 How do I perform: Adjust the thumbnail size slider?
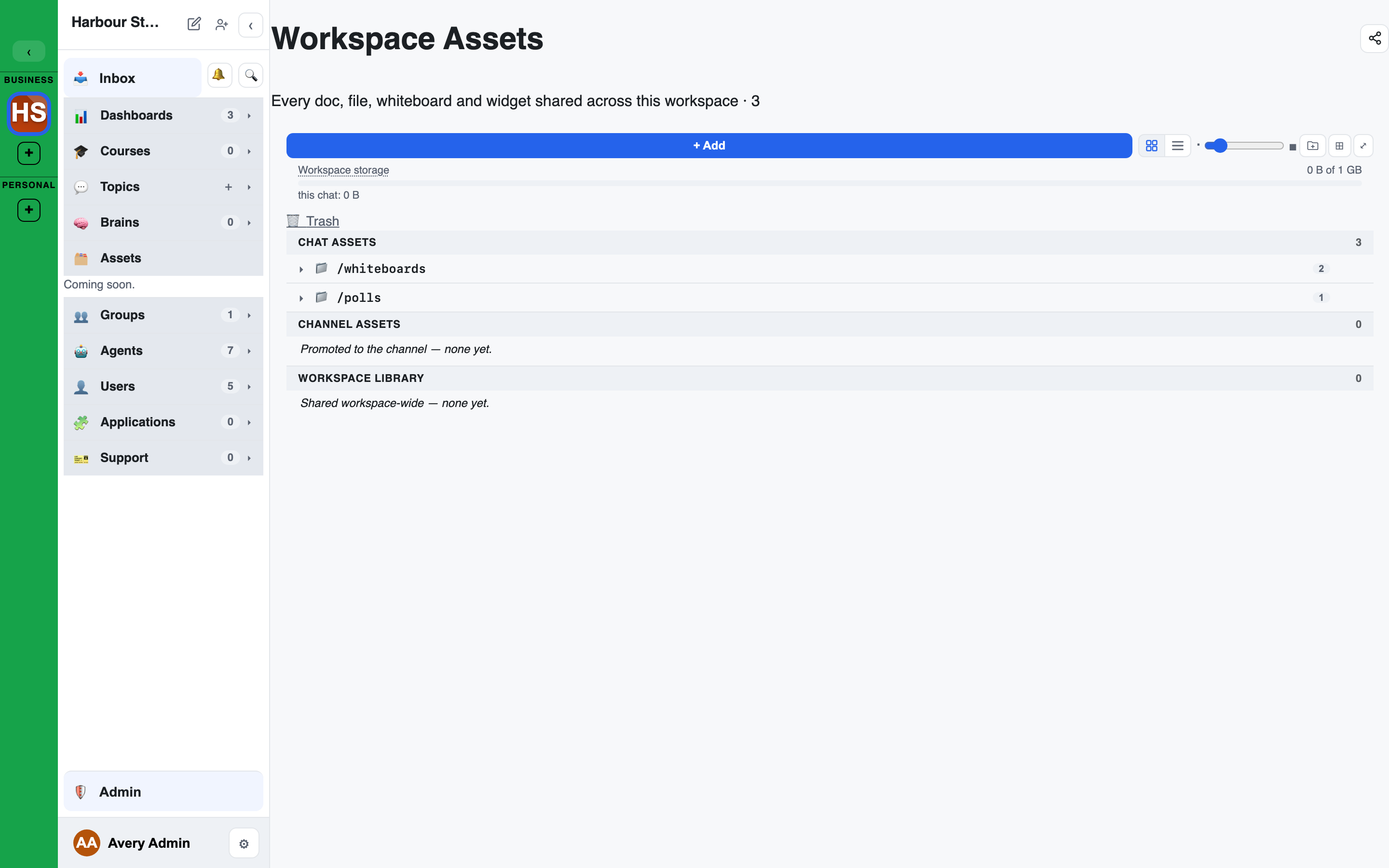pyautogui.click(x=1244, y=146)
